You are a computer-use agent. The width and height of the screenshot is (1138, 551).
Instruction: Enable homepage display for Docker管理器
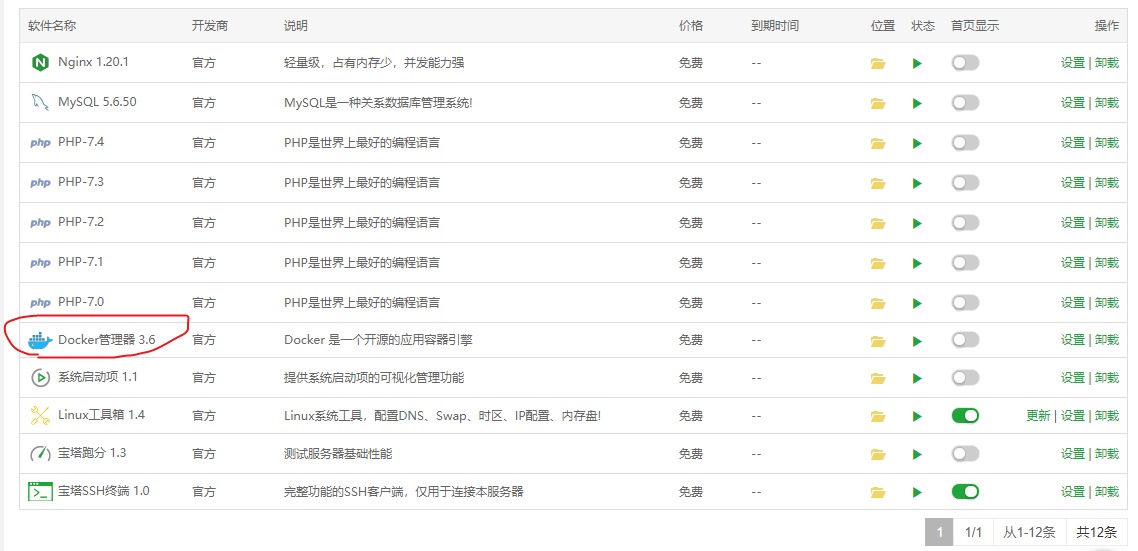point(965,340)
